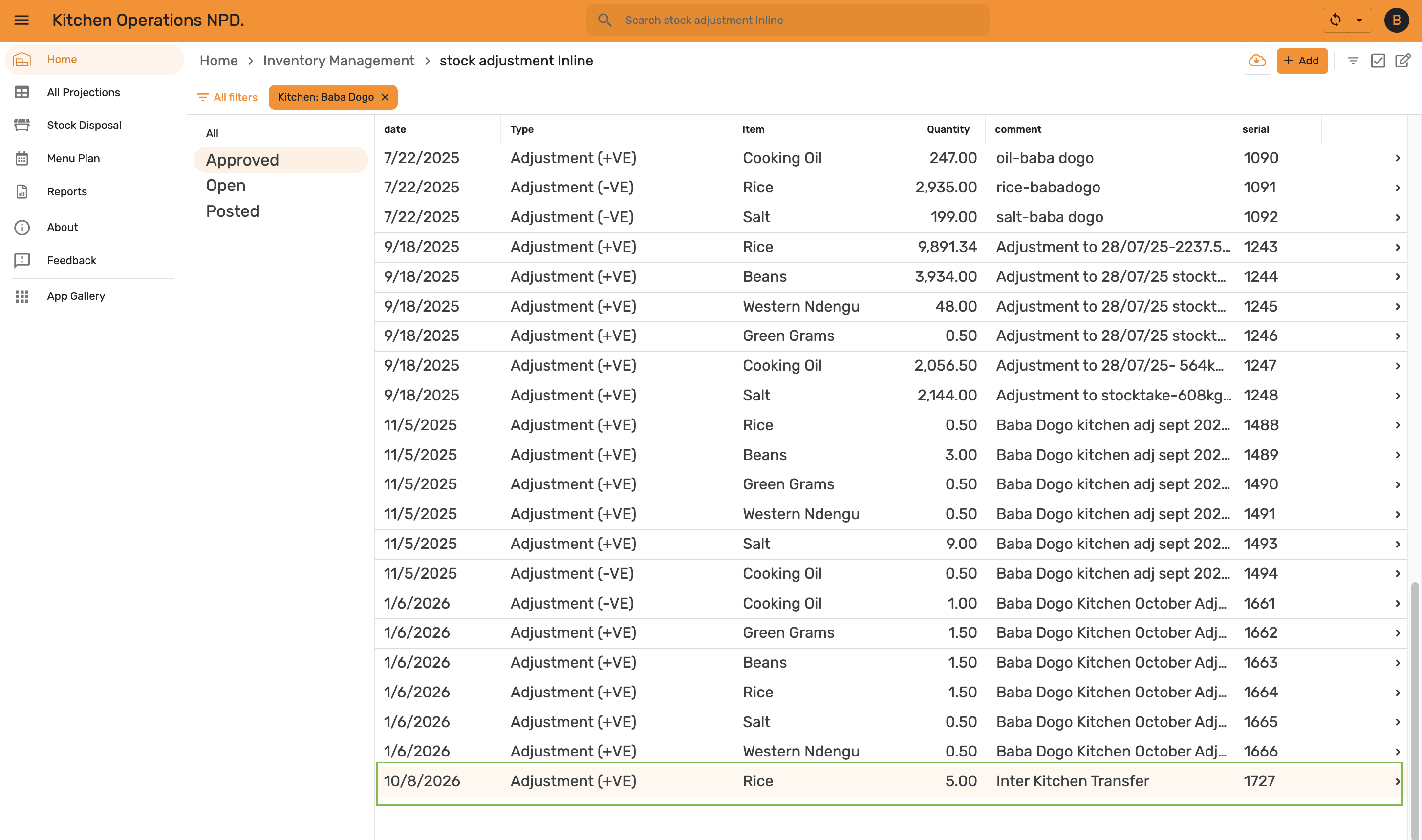
Task: Click the search stock adjustment input field
Action: (x=788, y=21)
